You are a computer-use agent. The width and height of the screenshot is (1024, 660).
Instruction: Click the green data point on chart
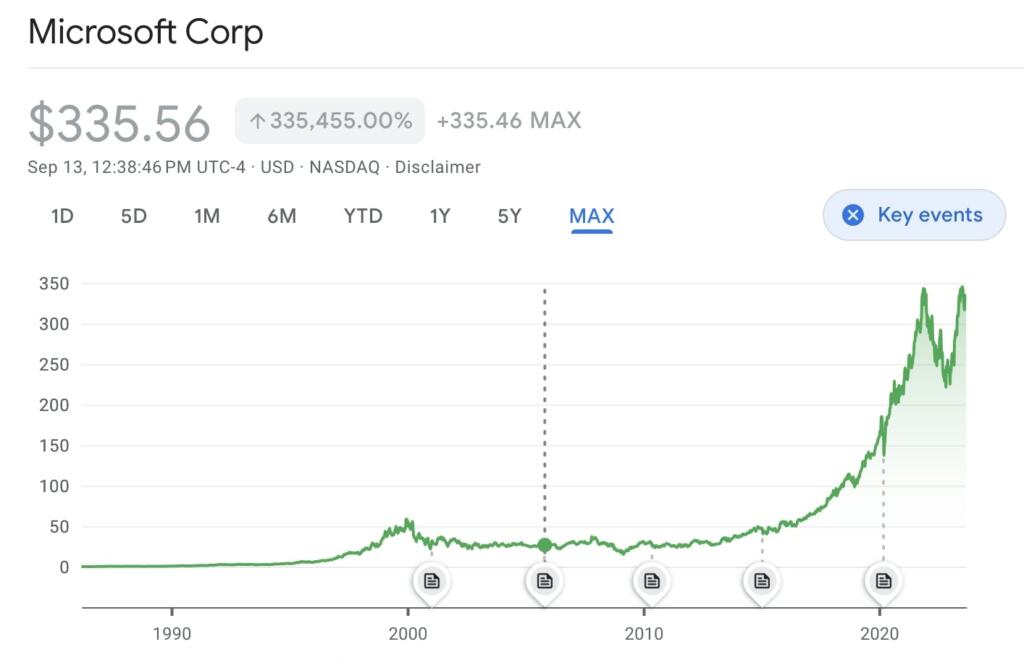(544, 545)
